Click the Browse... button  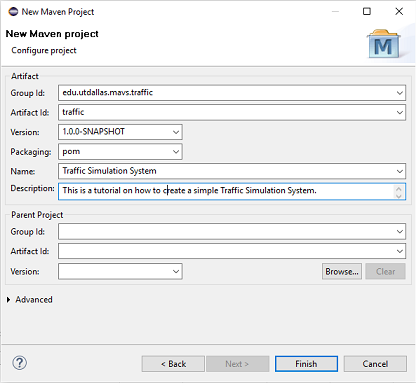click(342, 271)
